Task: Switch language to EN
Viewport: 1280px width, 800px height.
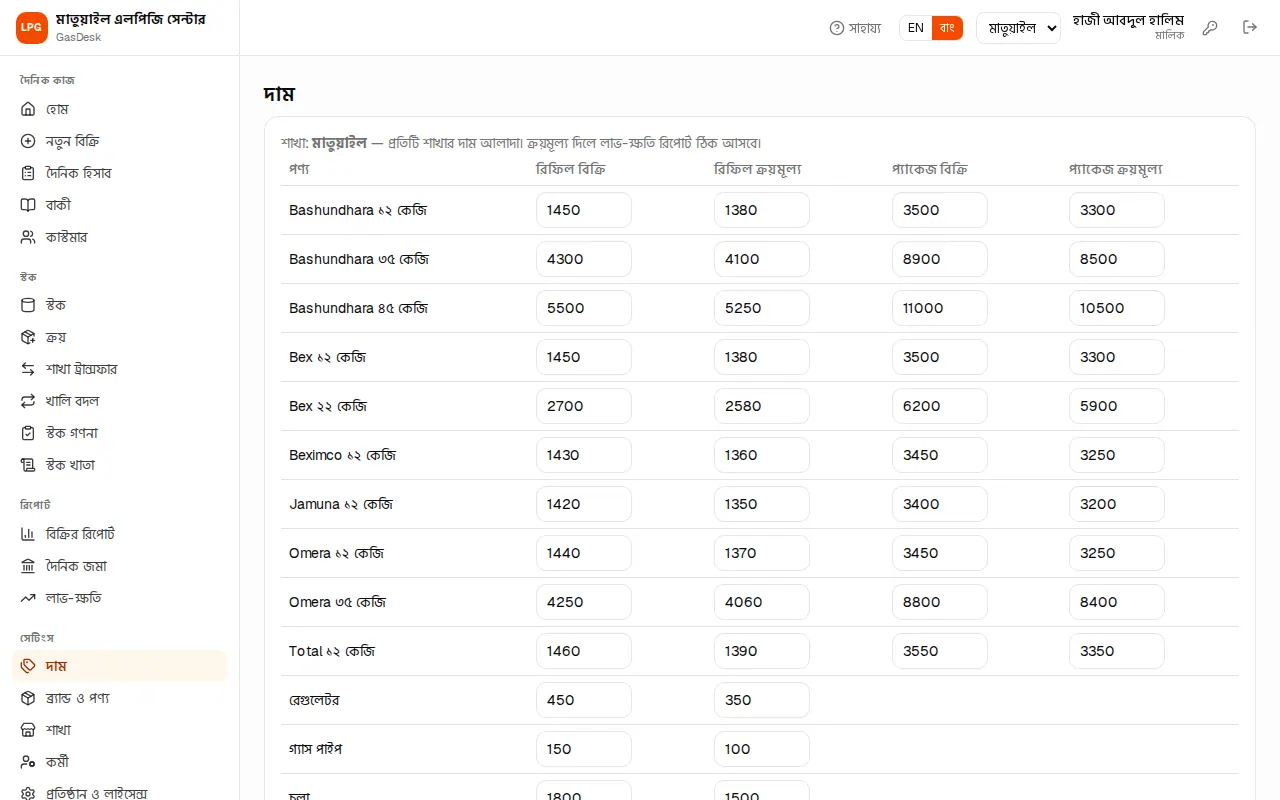Action: point(916,28)
